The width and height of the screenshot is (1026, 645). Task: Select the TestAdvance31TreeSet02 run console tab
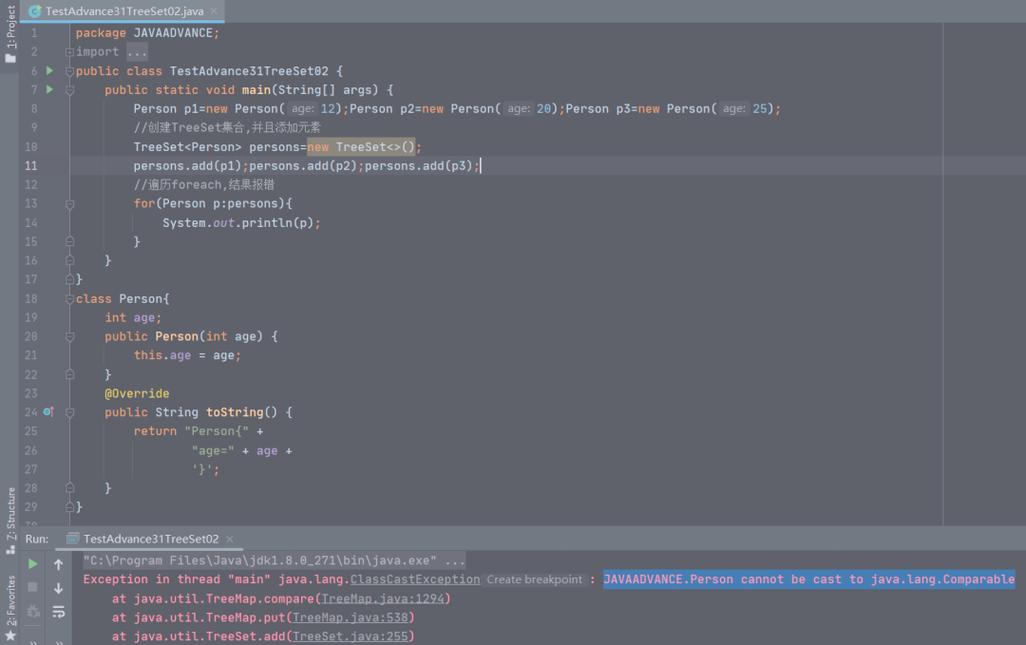(x=150, y=539)
